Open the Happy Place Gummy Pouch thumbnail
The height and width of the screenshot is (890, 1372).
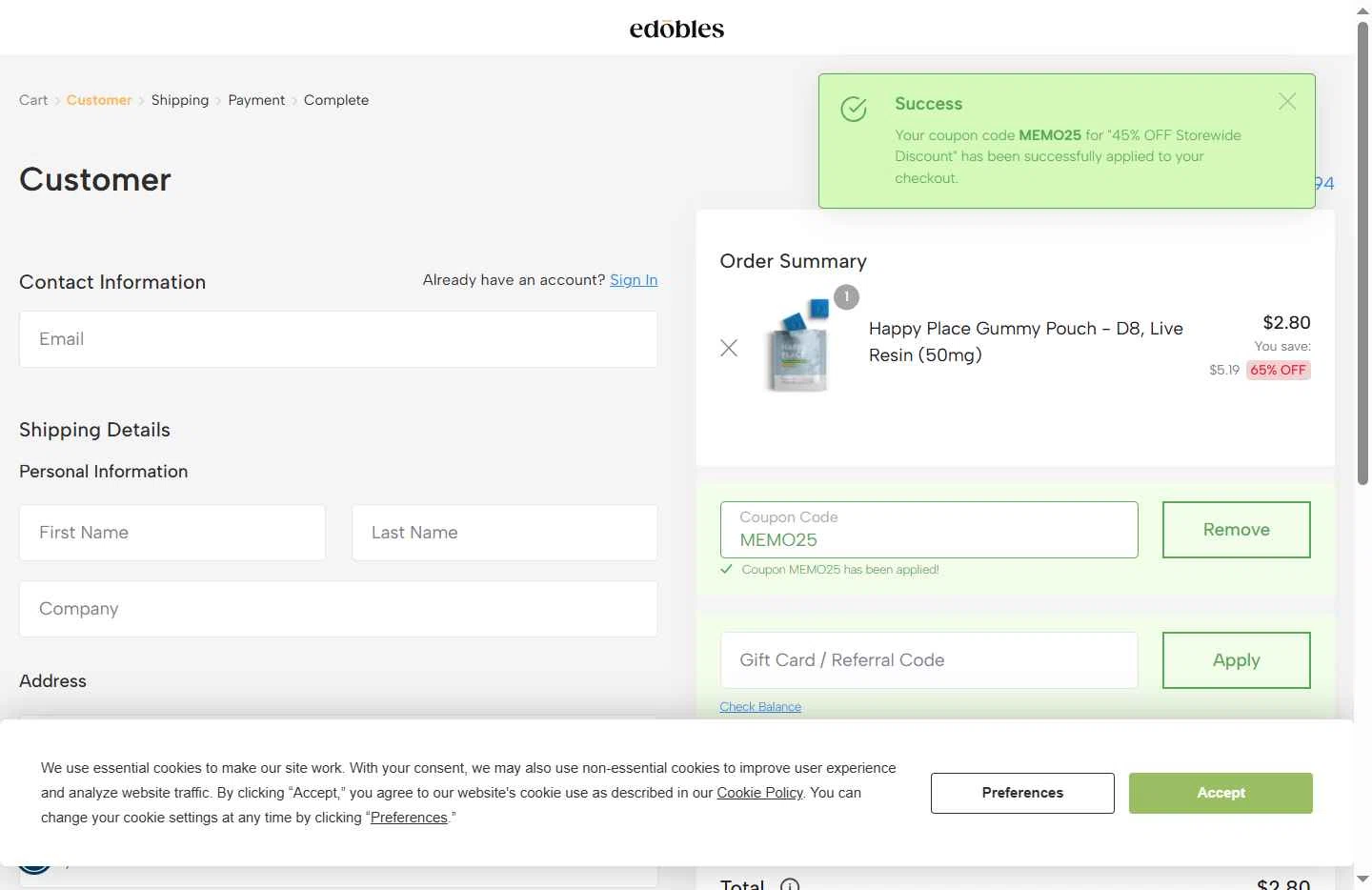(798, 348)
